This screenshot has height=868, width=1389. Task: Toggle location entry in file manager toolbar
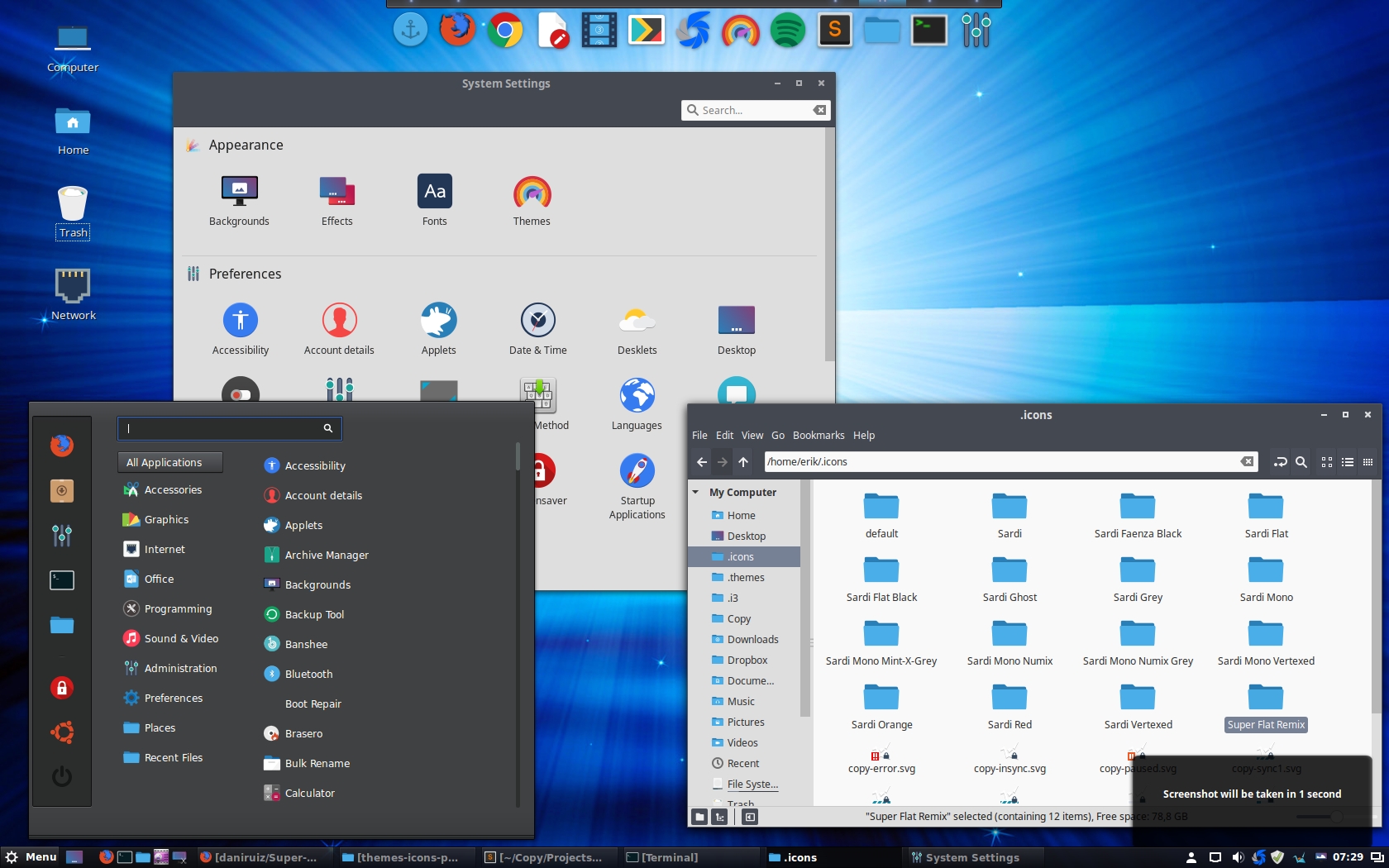coord(1280,462)
